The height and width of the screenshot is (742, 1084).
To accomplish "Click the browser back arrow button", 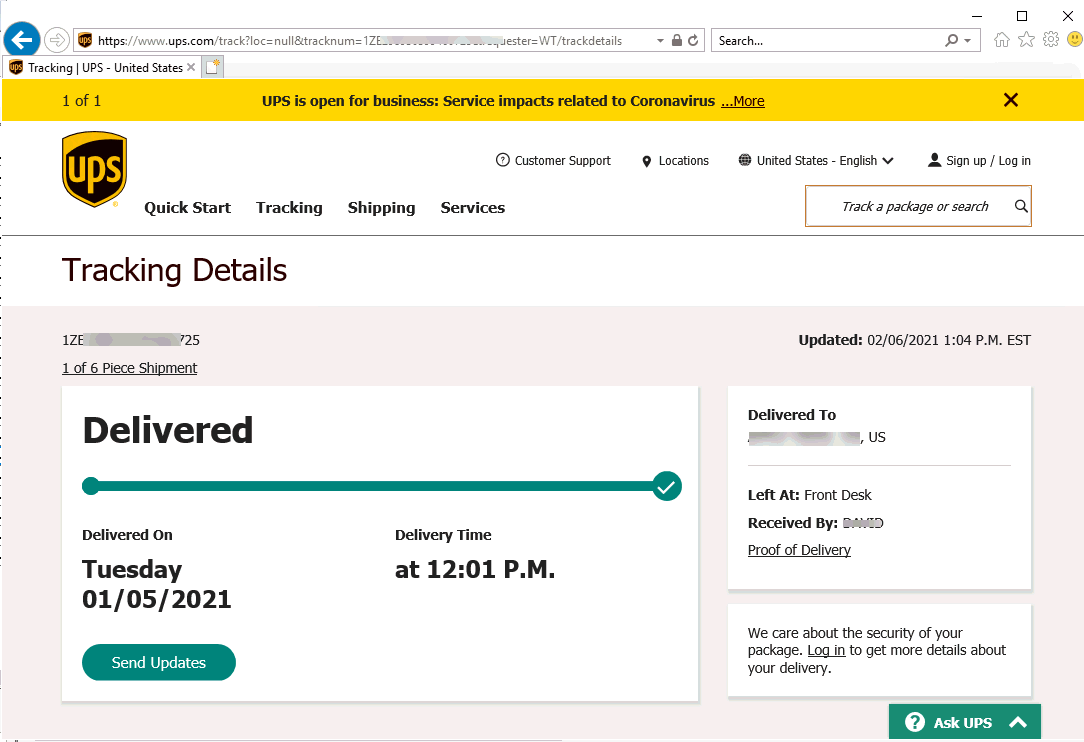I will 22,40.
